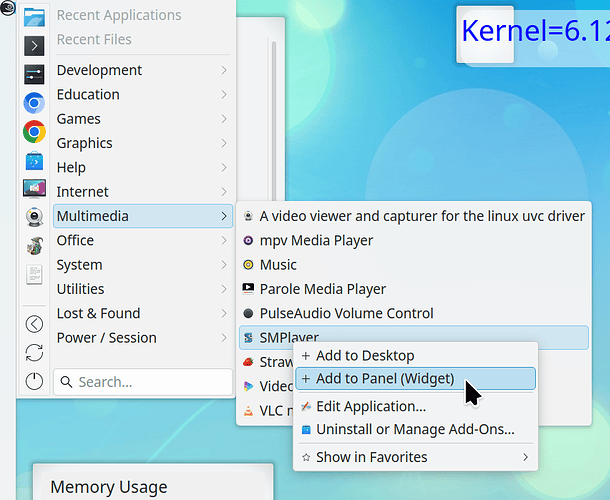Expand the Internet category

143,192
